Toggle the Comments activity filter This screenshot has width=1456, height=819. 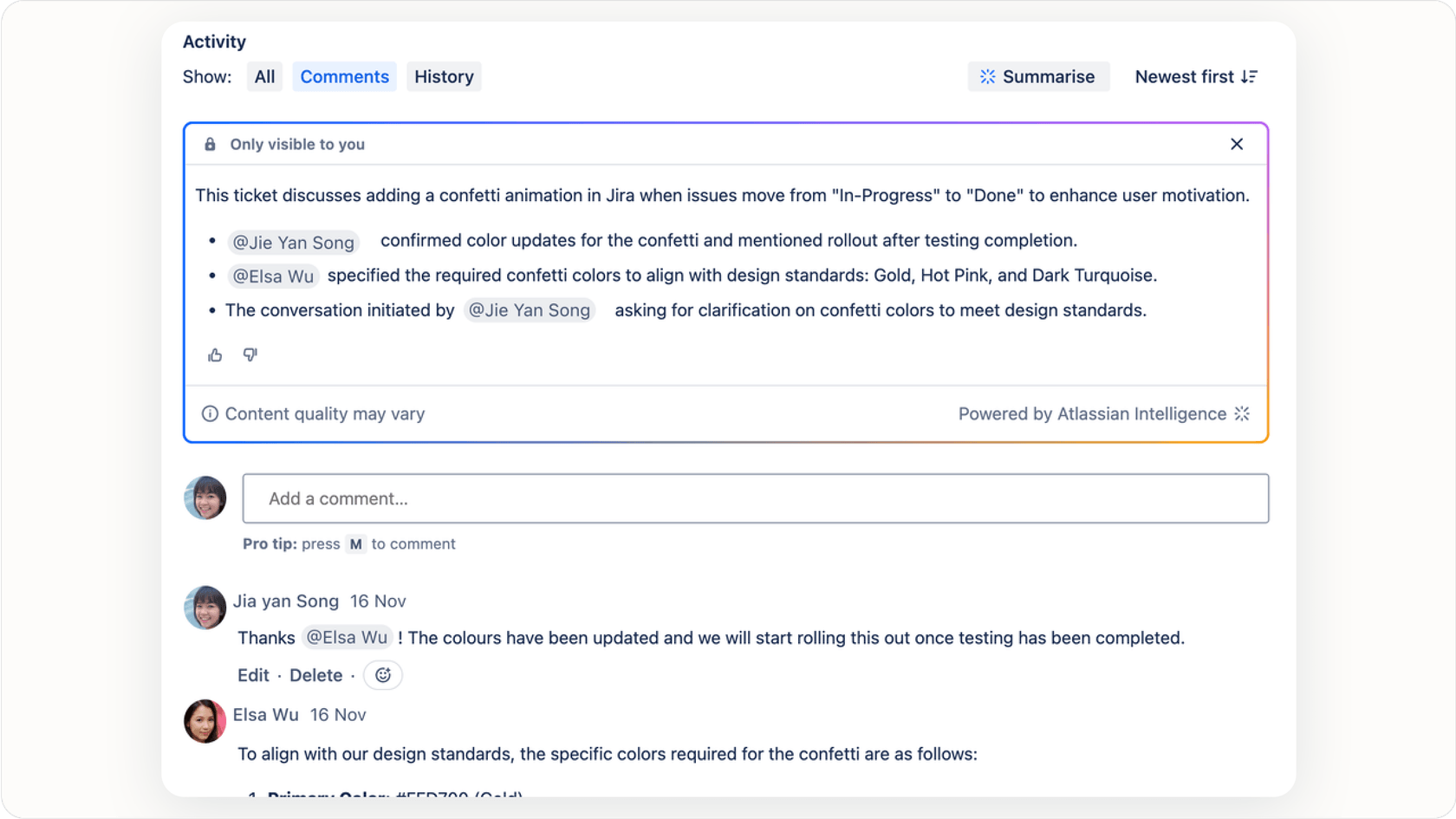[344, 76]
